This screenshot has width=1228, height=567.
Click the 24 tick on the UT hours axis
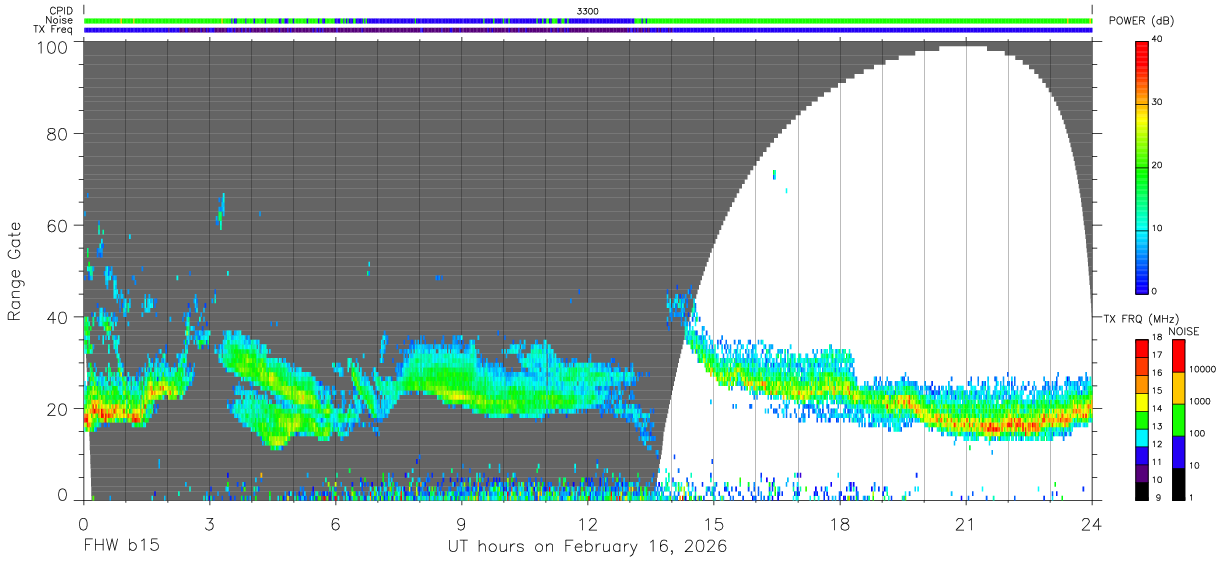[x=1092, y=525]
